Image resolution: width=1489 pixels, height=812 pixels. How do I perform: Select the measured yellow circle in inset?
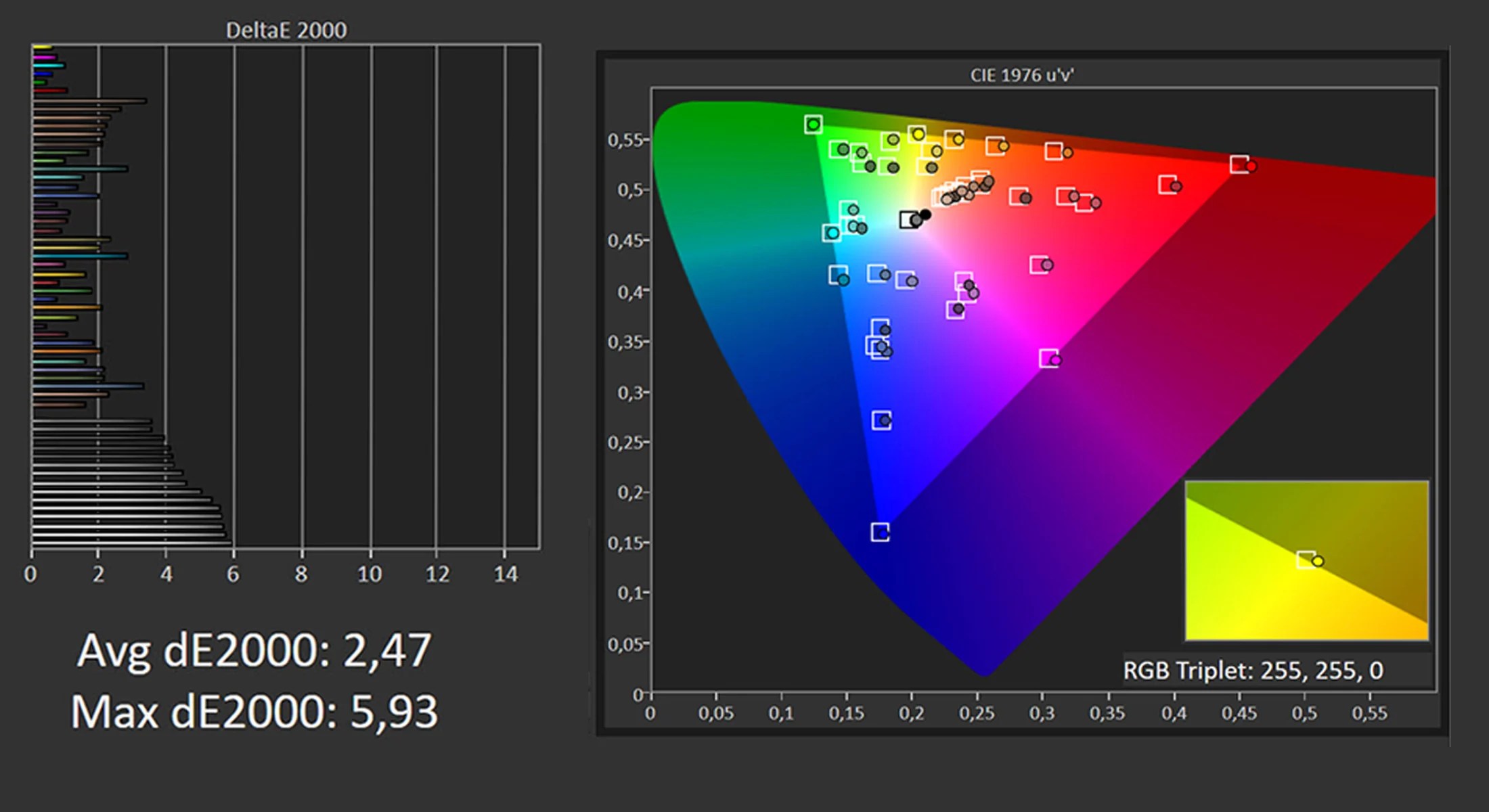click(x=1318, y=561)
